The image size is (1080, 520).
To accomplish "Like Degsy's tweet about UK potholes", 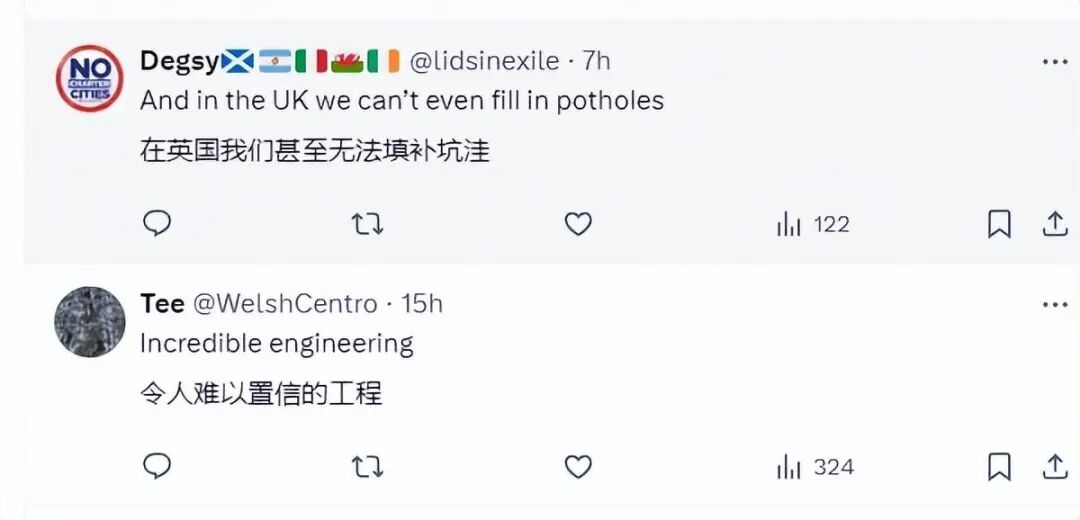I will coord(578,224).
